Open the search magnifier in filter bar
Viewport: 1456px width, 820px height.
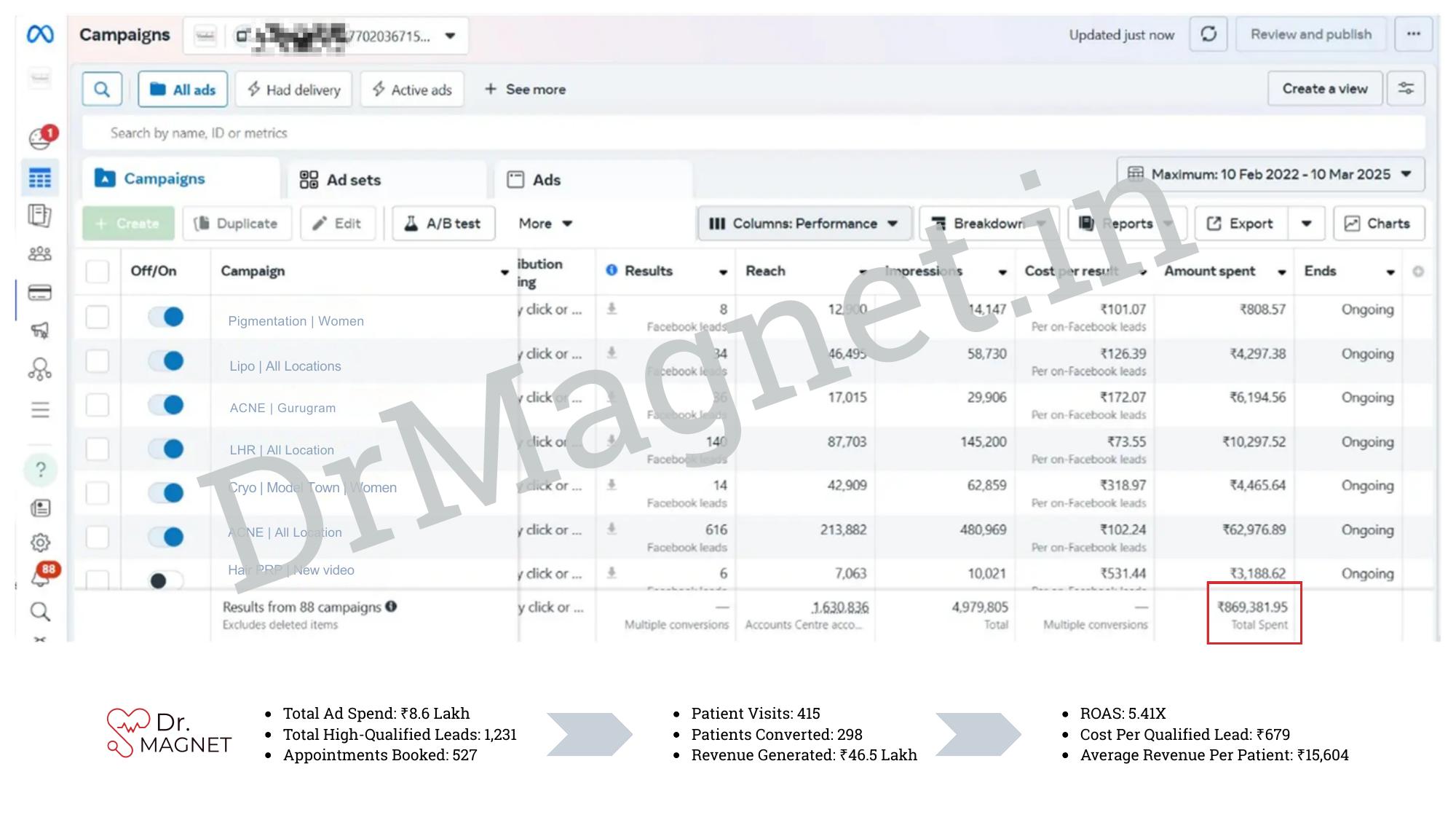[x=102, y=90]
